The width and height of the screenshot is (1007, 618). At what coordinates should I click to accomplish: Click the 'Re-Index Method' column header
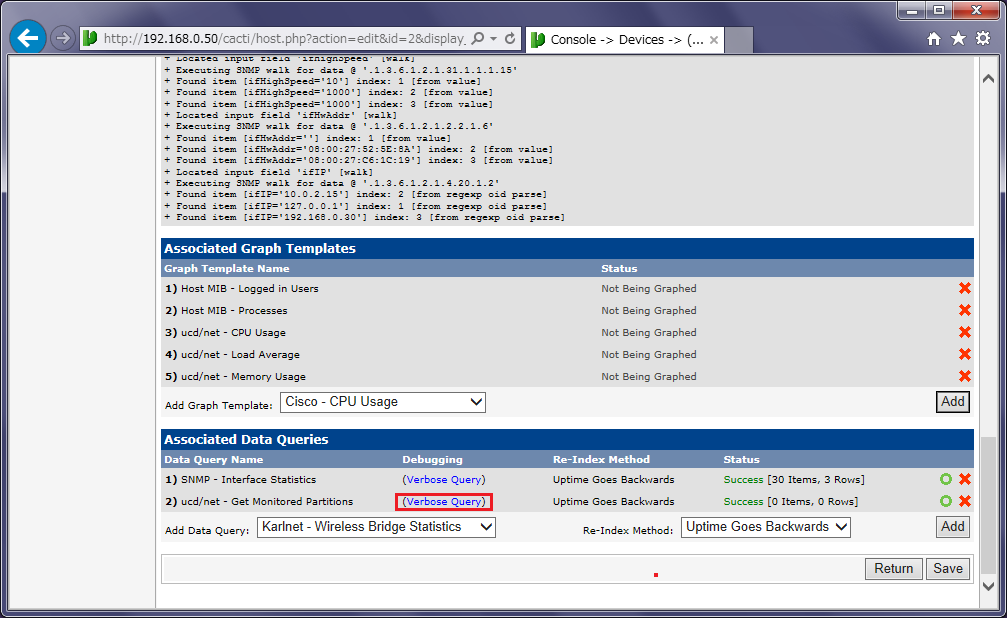pyautogui.click(x=601, y=459)
